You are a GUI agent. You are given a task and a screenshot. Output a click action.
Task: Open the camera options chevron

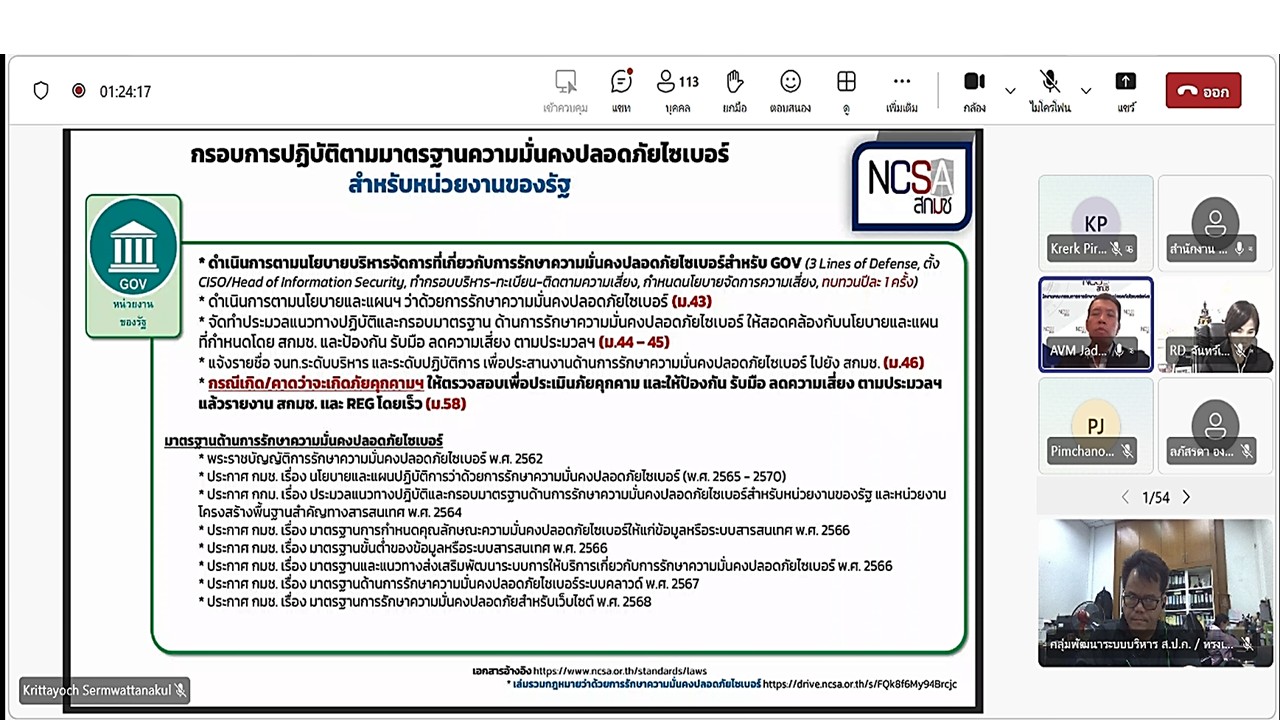pos(1010,88)
